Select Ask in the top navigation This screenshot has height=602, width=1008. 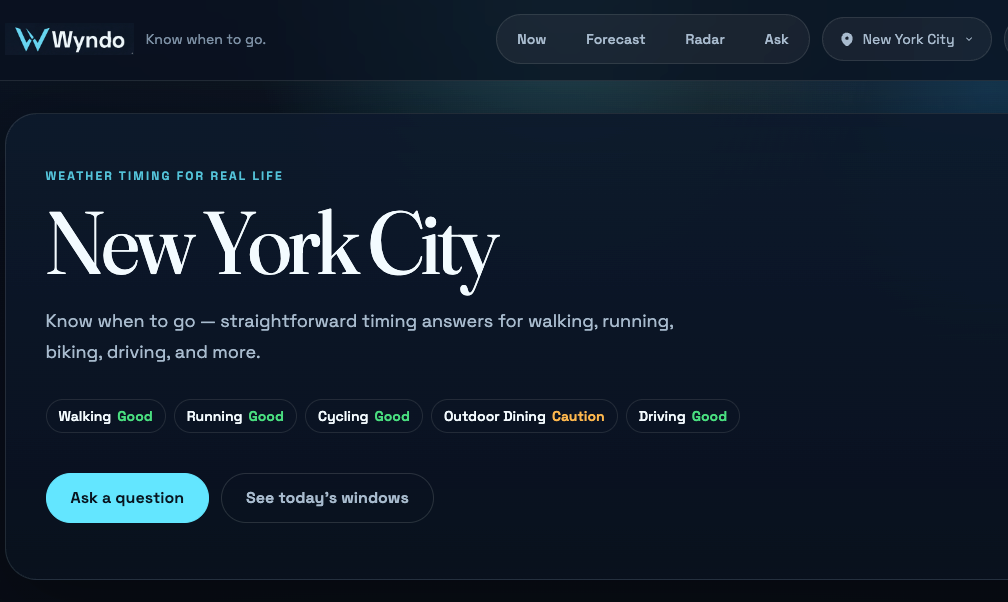[x=776, y=40]
